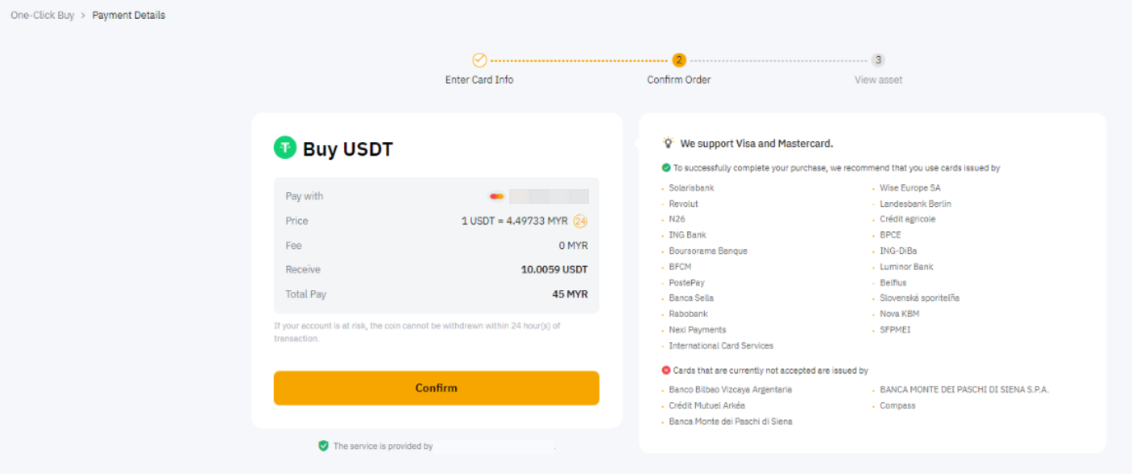Click Revolut in the recommended issuers list

coord(684,204)
